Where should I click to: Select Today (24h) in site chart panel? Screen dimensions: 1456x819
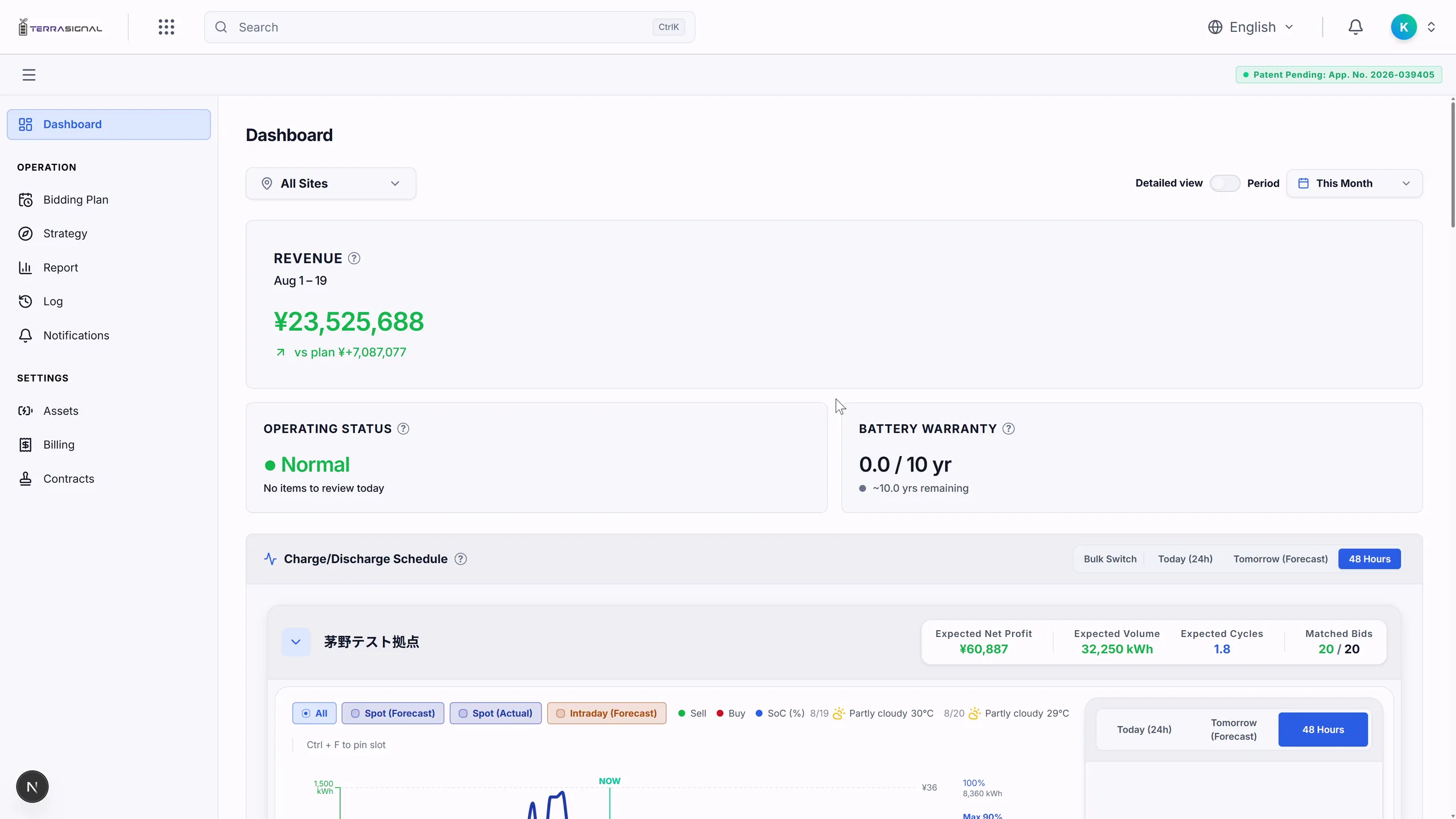[1144, 730]
